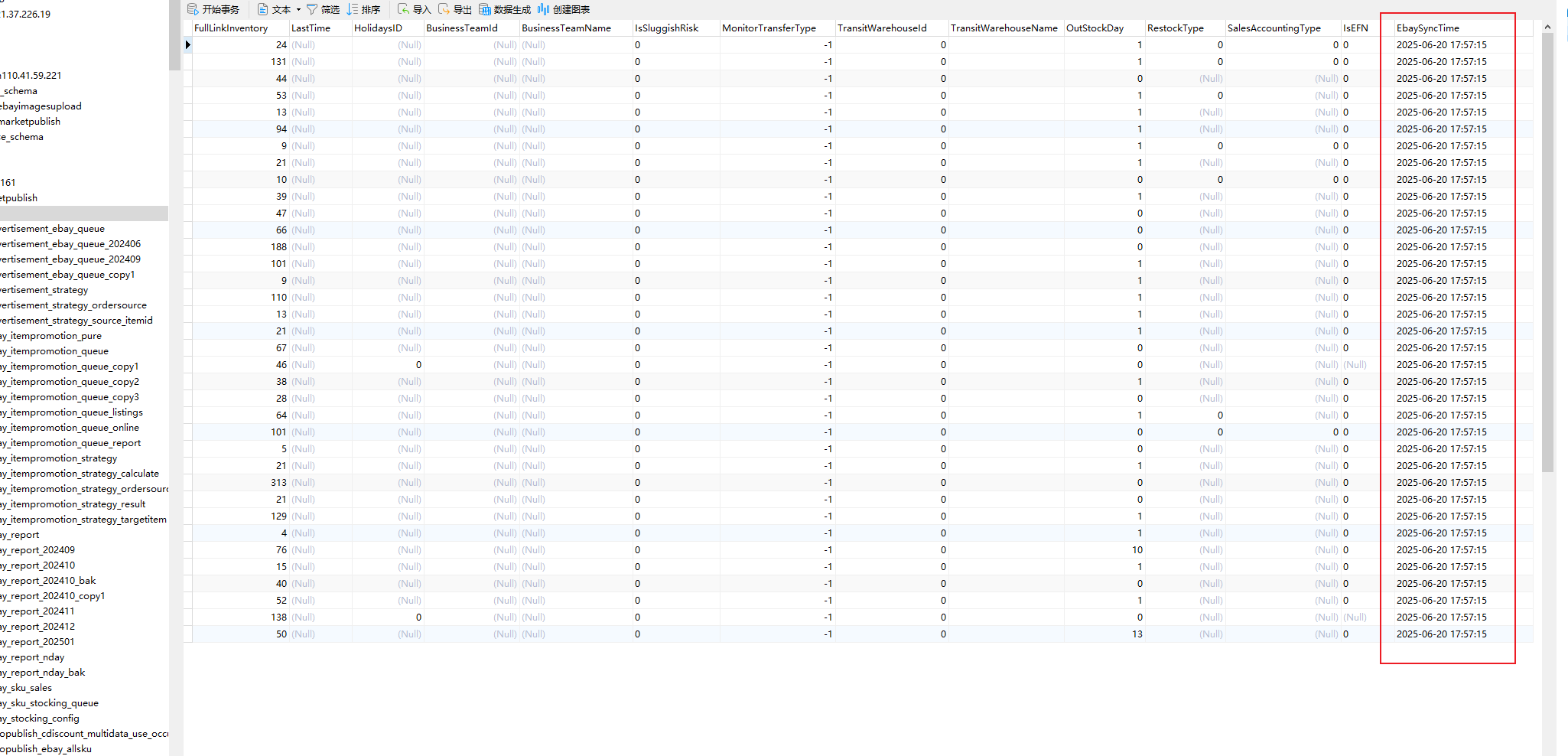
Task: Select tree table ebay_queue_202406
Action: coord(70,244)
